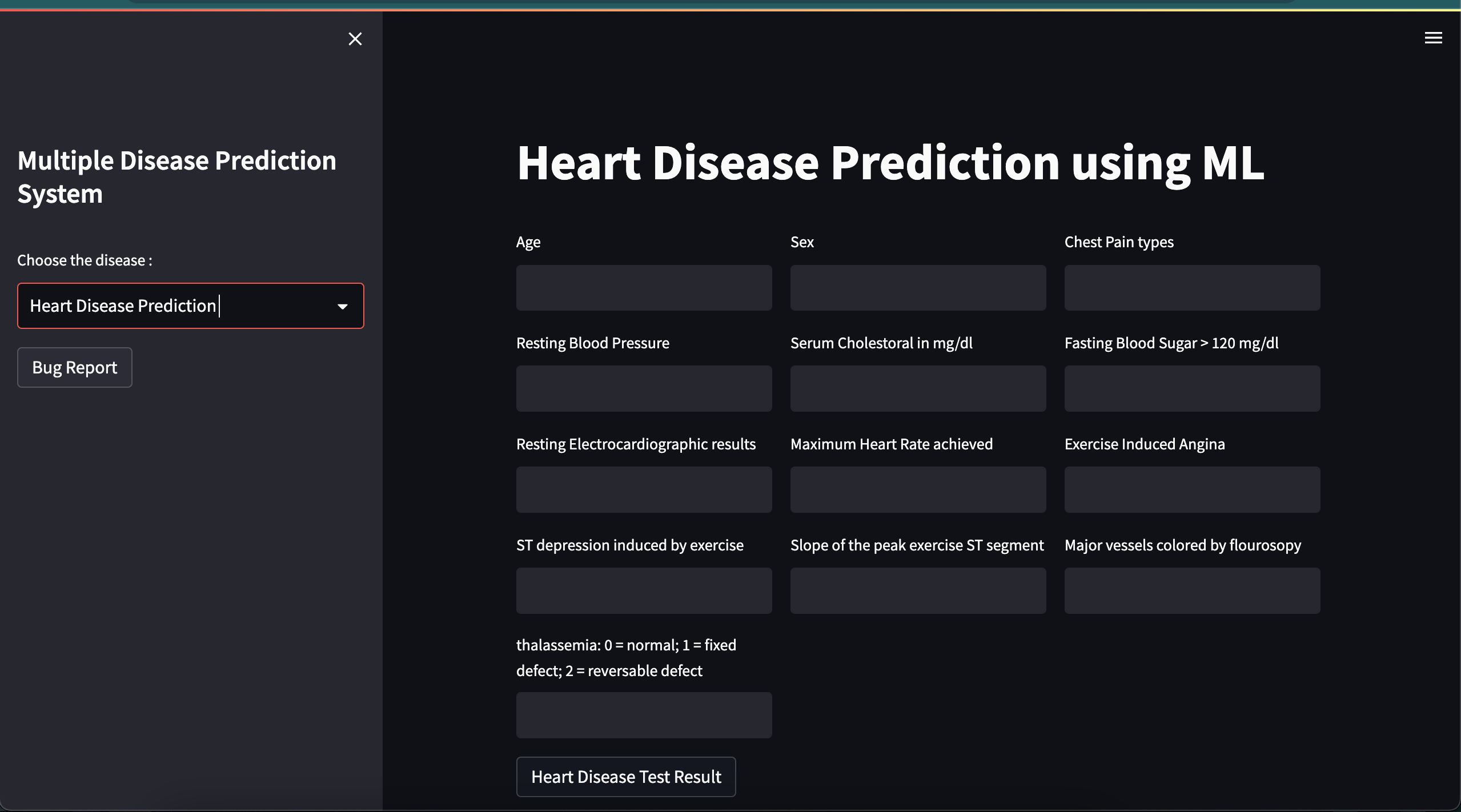1461x812 pixels.
Task: Click the Fasting Blood Sugar field
Action: (1191, 388)
